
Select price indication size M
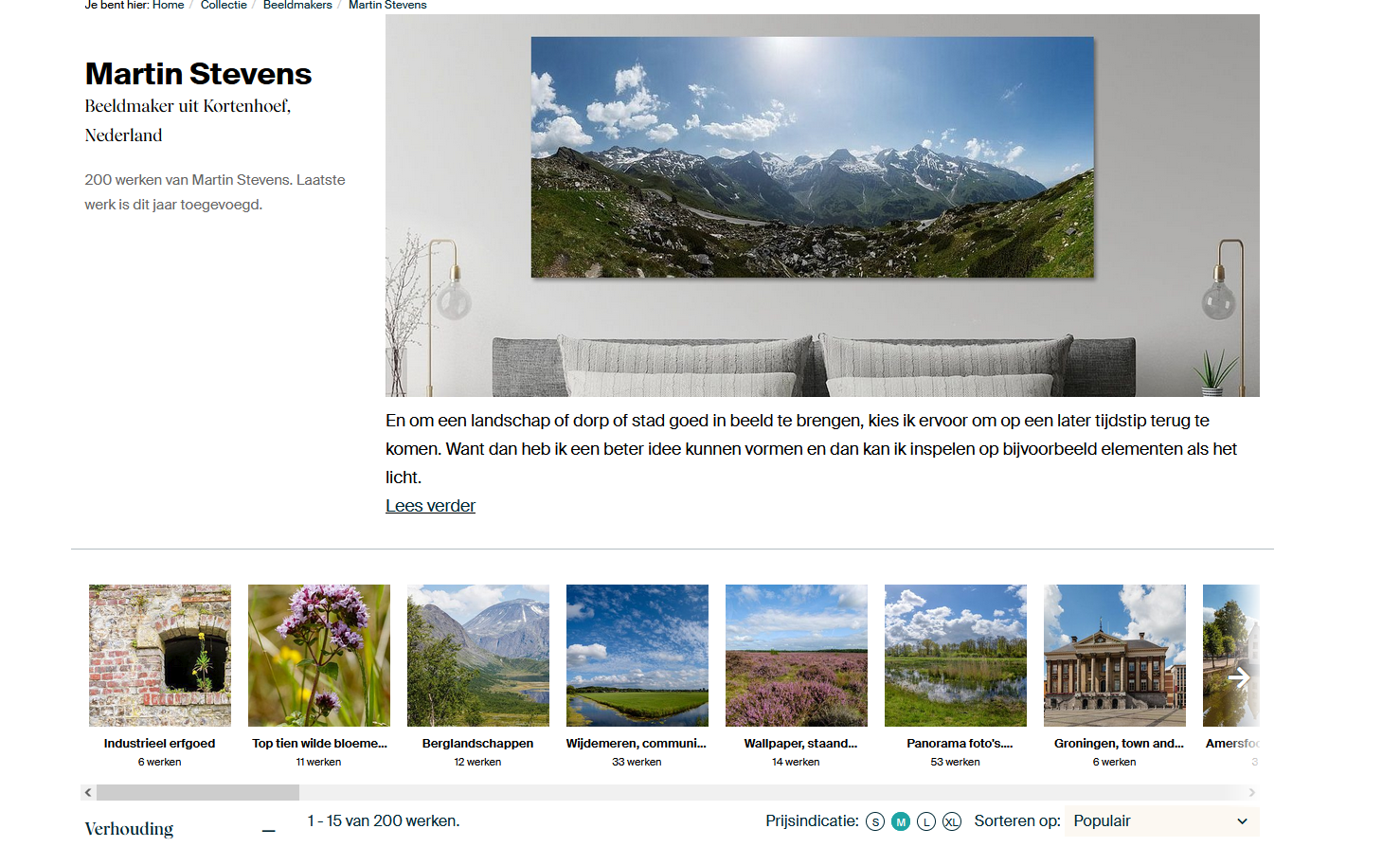[901, 822]
